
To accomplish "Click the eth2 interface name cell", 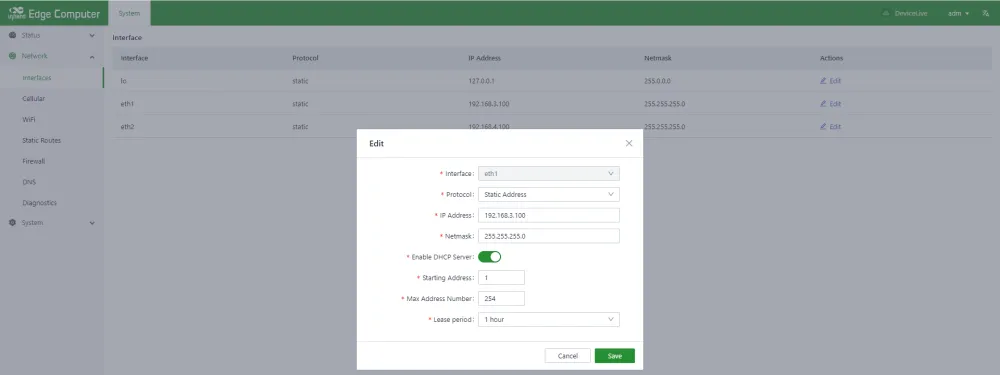I will click(x=128, y=127).
